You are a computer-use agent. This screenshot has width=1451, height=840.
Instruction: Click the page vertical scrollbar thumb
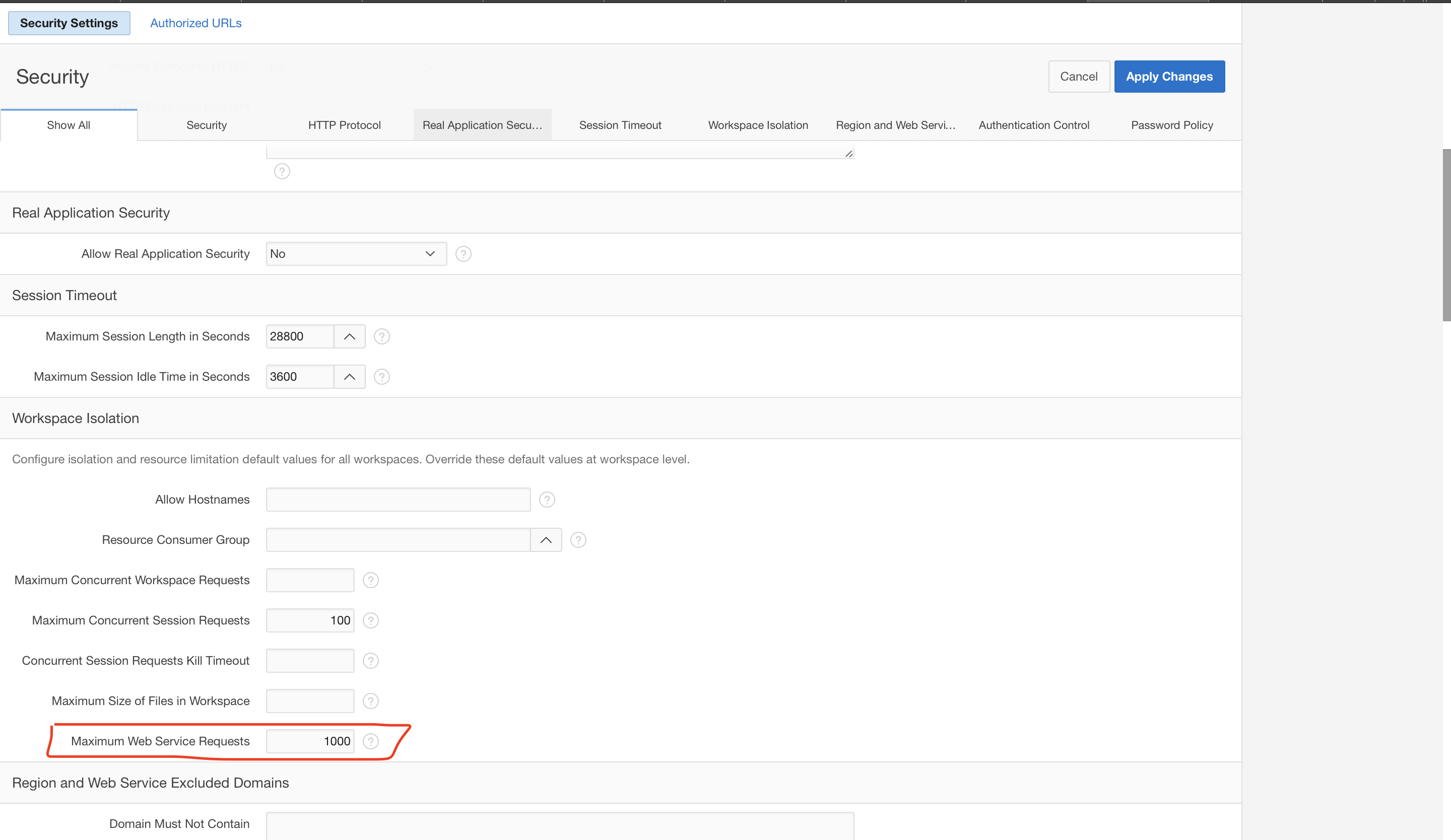pos(1446,235)
